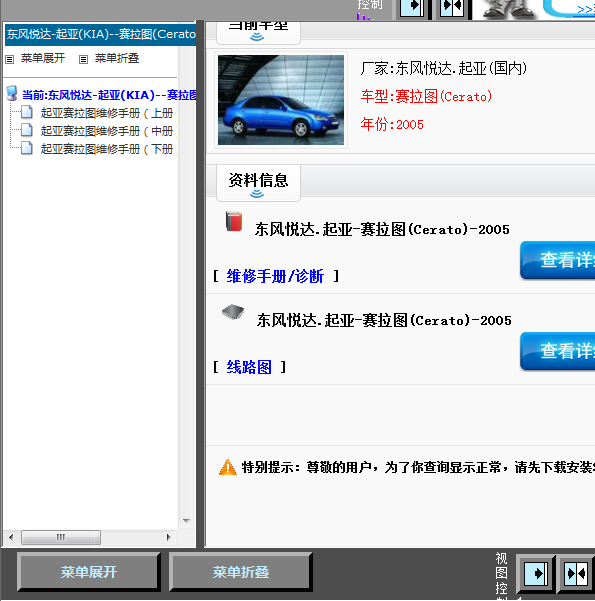Click the gray chip icon above 线路图
595x601 pixels.
233,312
